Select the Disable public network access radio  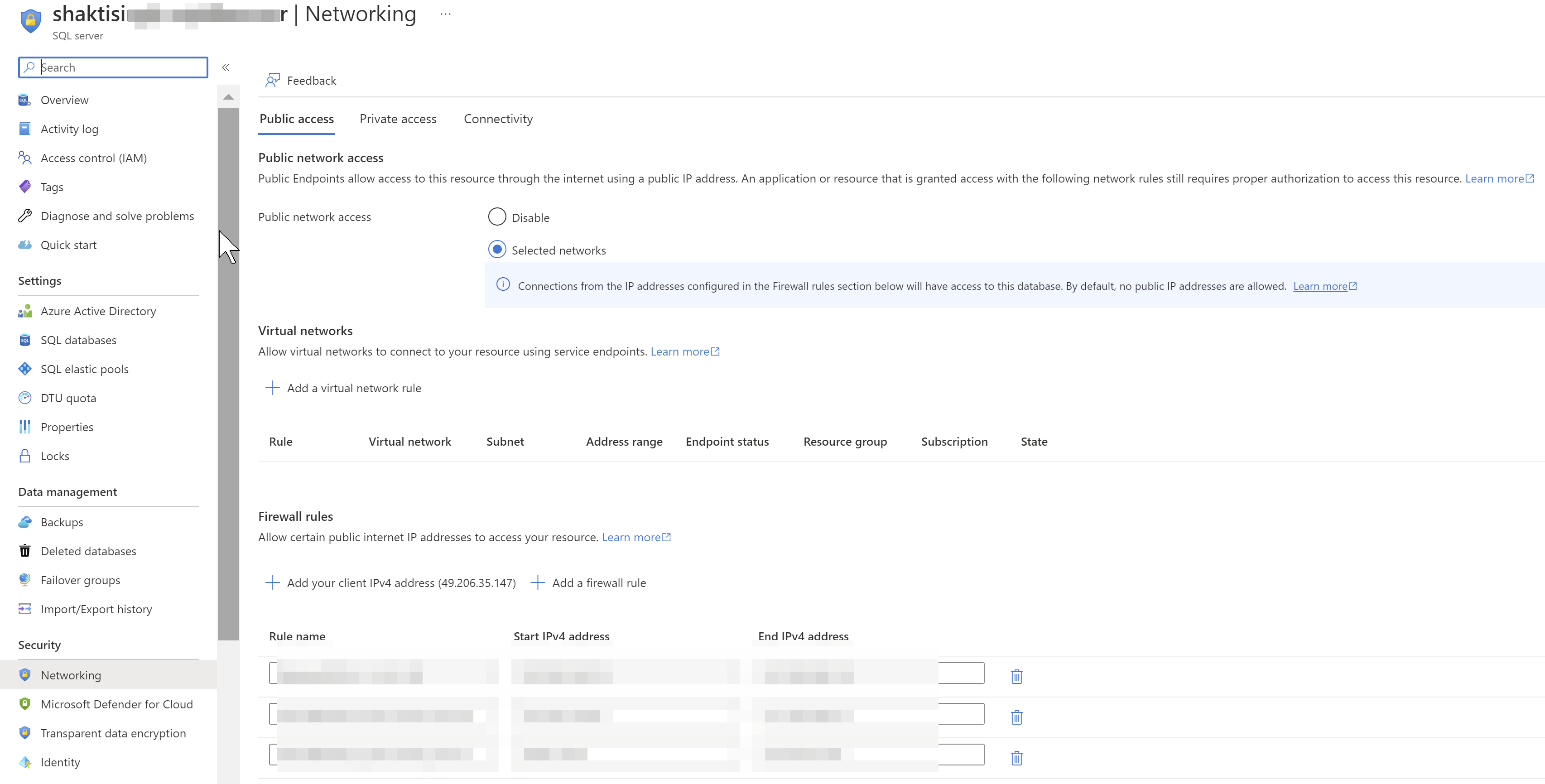click(x=496, y=216)
